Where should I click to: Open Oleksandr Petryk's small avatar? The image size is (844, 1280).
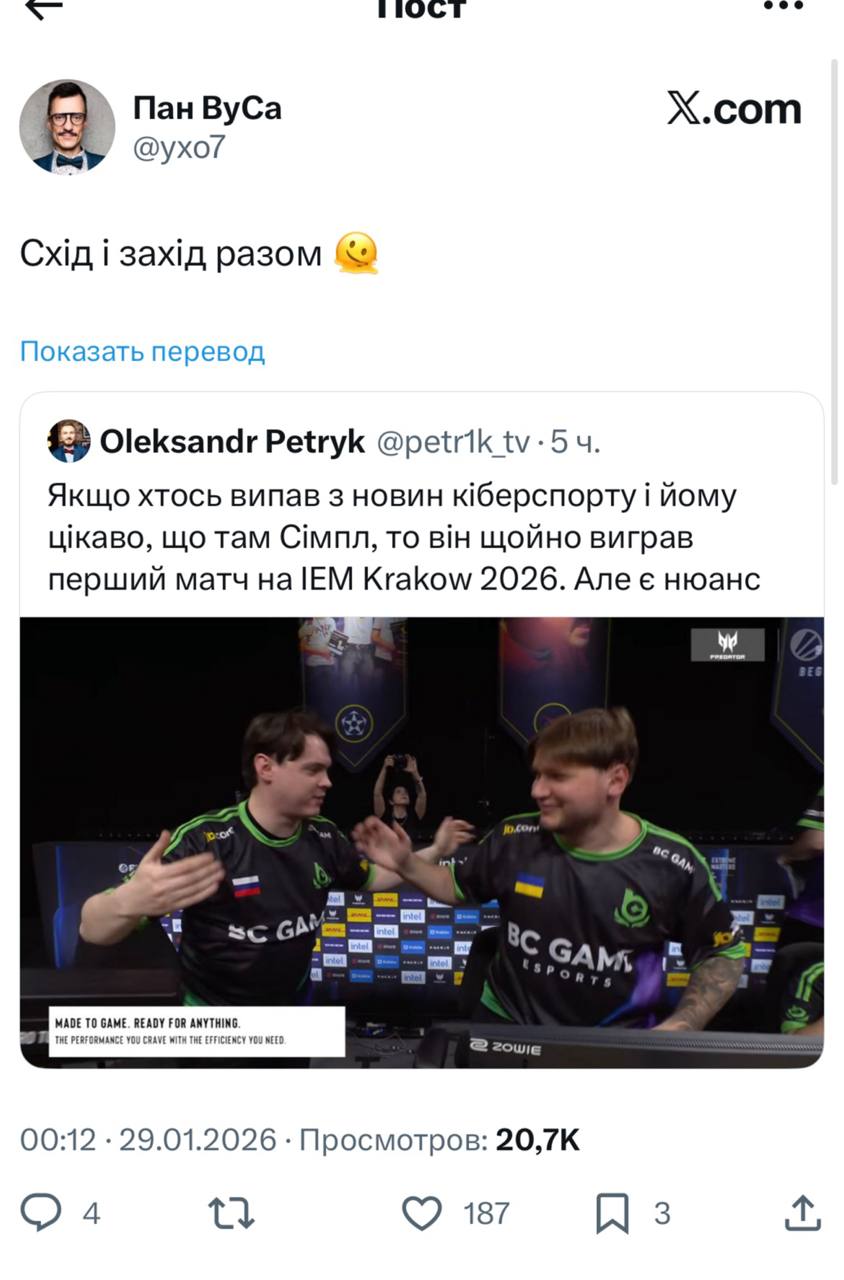tap(69, 441)
